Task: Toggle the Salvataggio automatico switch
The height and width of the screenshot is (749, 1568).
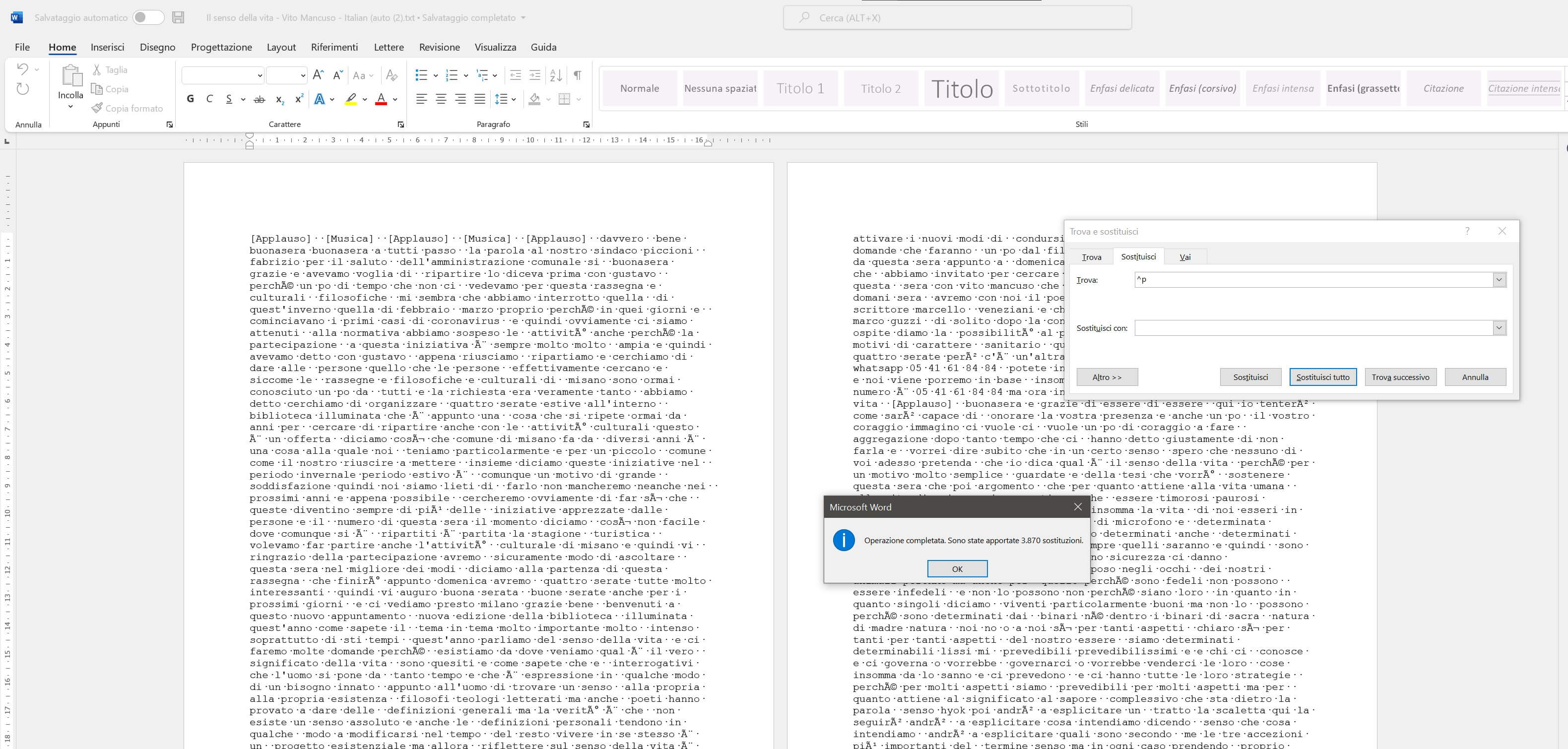Action: [x=148, y=18]
